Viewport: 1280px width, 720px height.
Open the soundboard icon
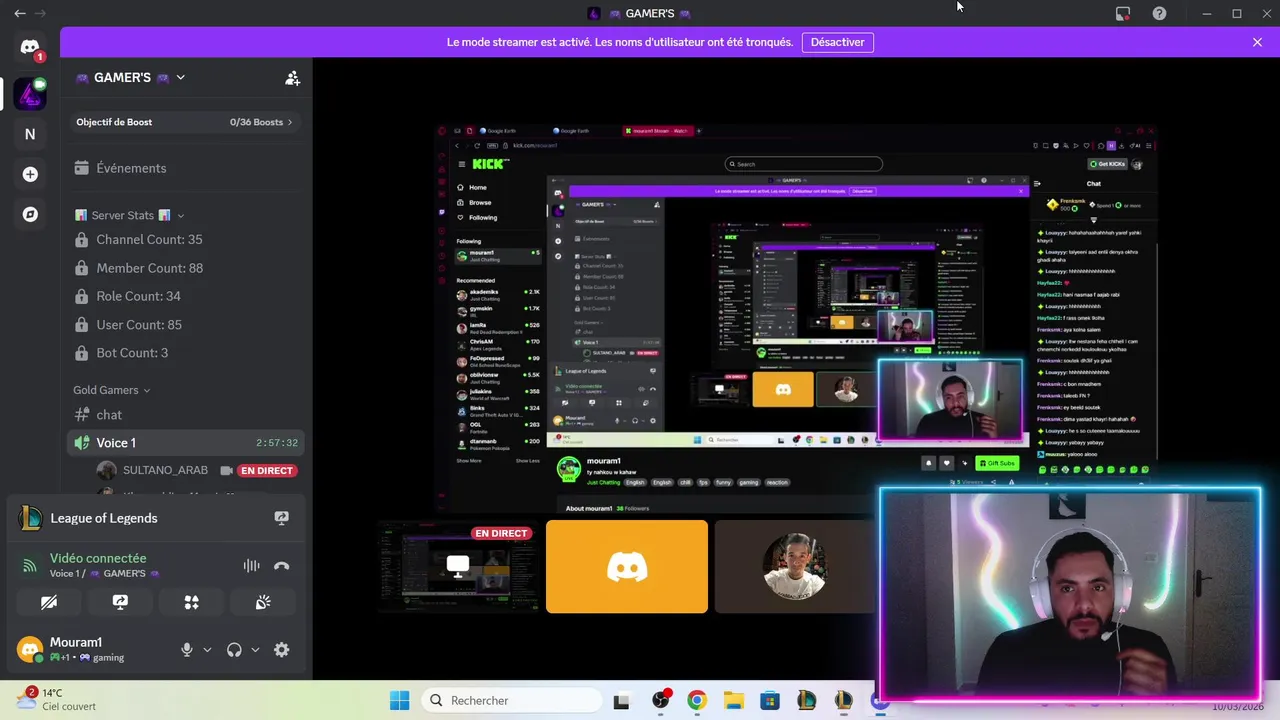click(263, 602)
